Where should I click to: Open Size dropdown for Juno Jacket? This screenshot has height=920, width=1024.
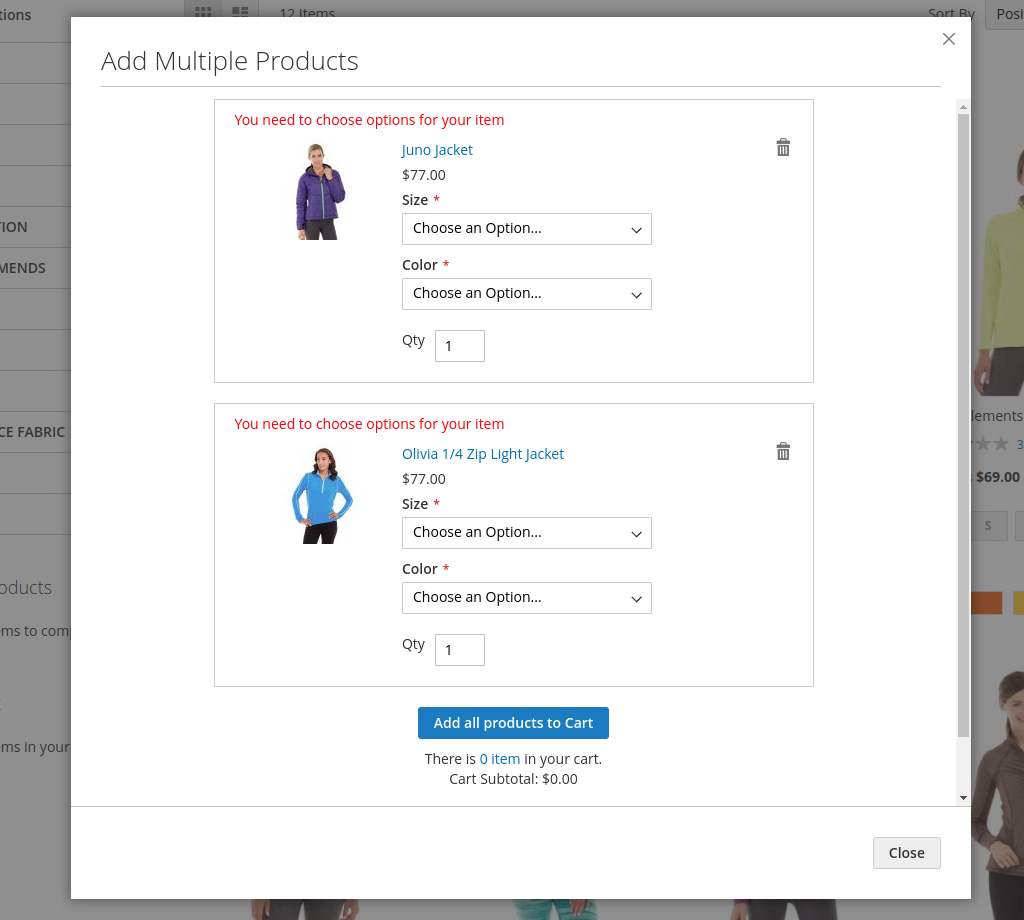526,229
